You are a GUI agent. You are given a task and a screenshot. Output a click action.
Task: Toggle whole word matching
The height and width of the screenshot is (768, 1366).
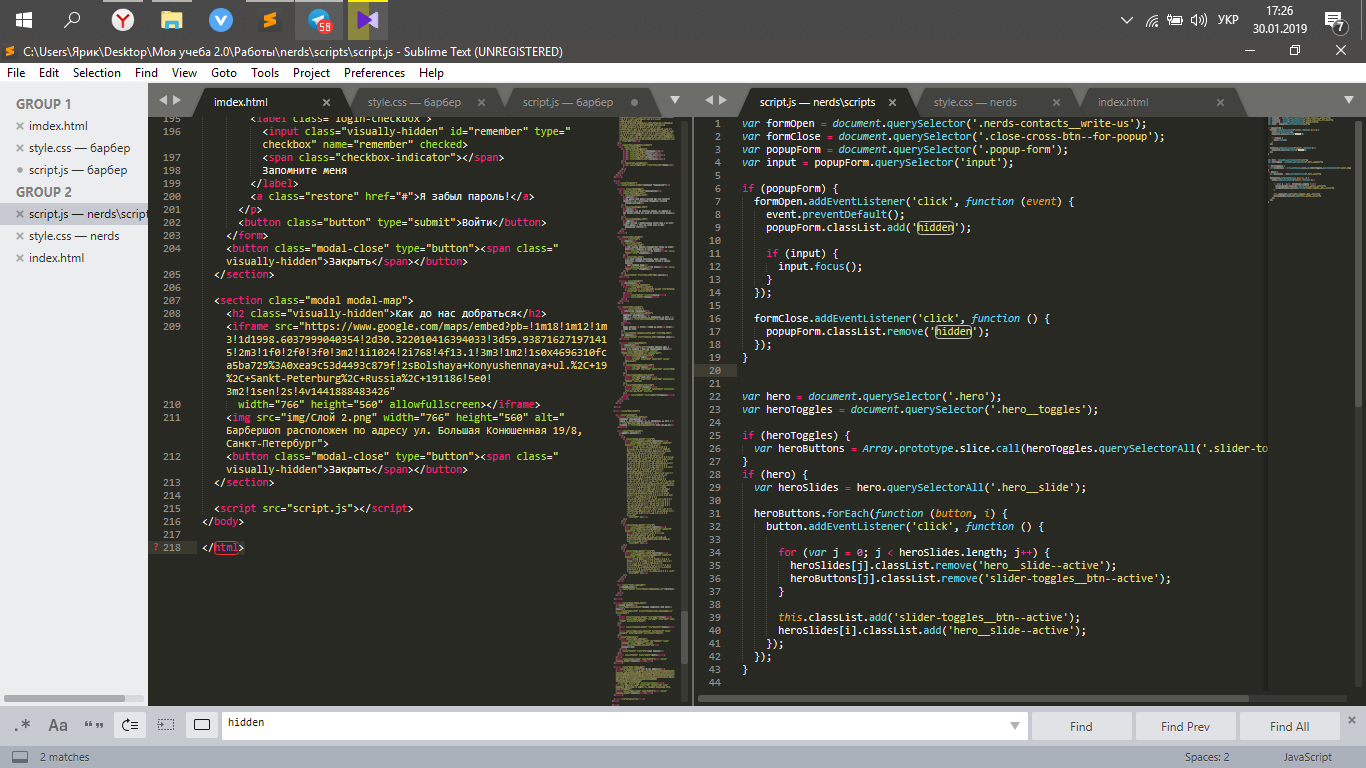(x=94, y=725)
